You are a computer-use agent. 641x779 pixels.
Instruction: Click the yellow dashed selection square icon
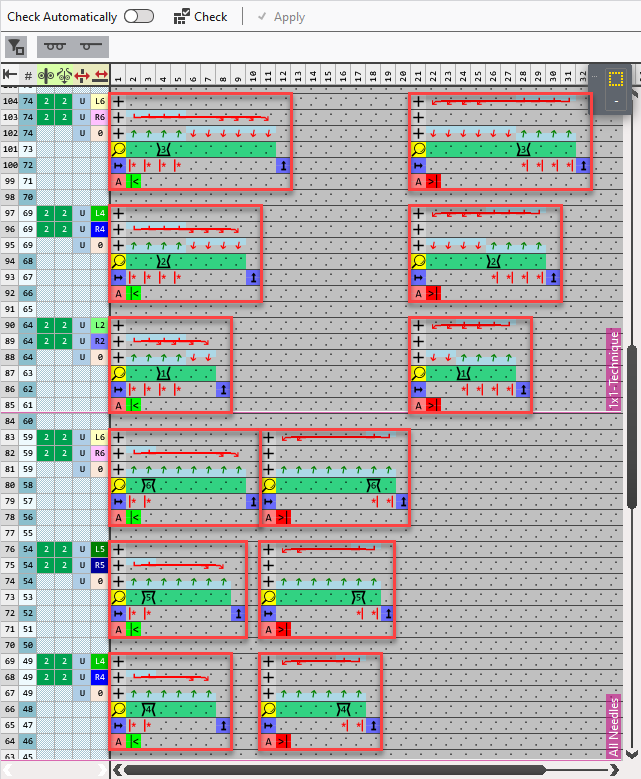(x=616, y=78)
